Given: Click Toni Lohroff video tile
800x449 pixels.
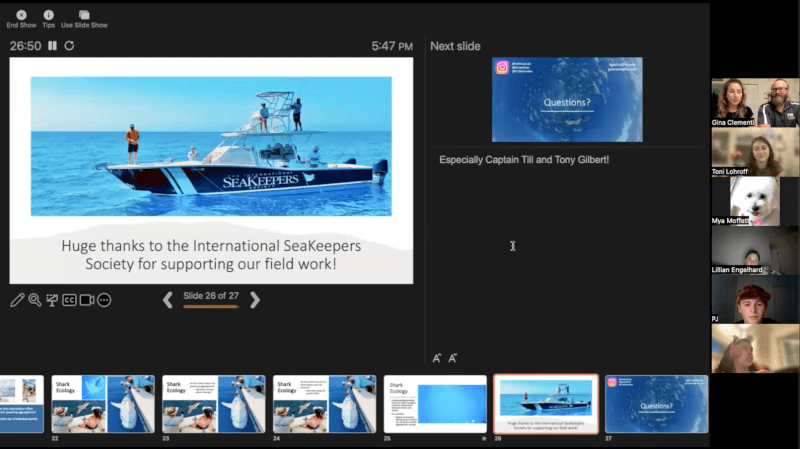Looking at the screenshot, I should [x=755, y=152].
